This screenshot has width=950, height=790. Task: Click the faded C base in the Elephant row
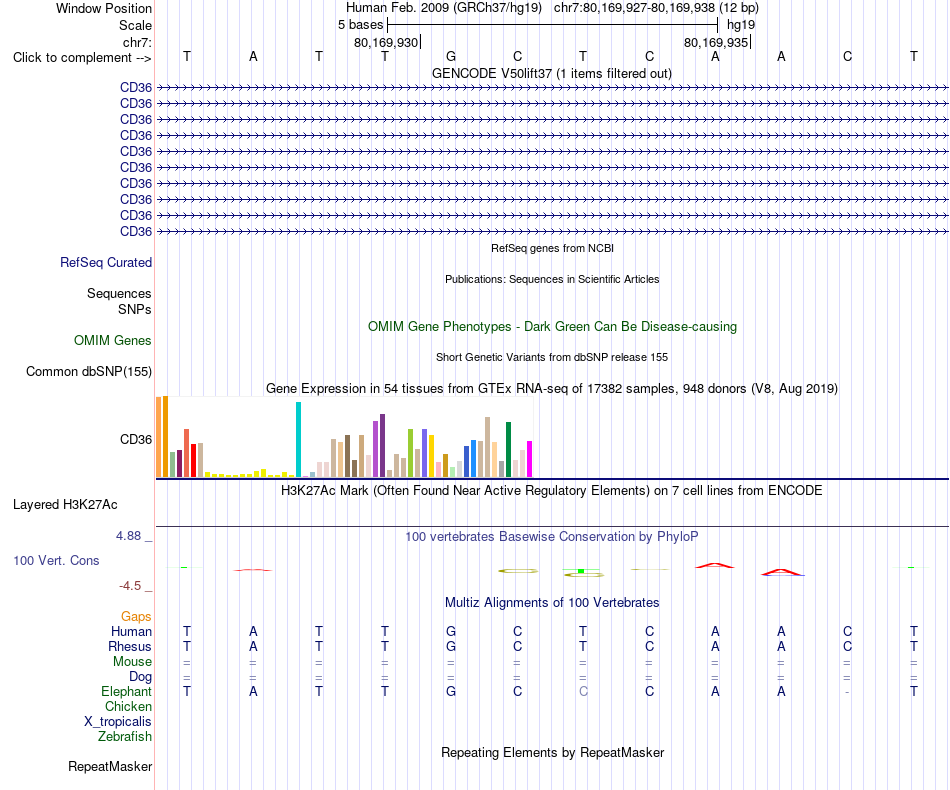583,691
